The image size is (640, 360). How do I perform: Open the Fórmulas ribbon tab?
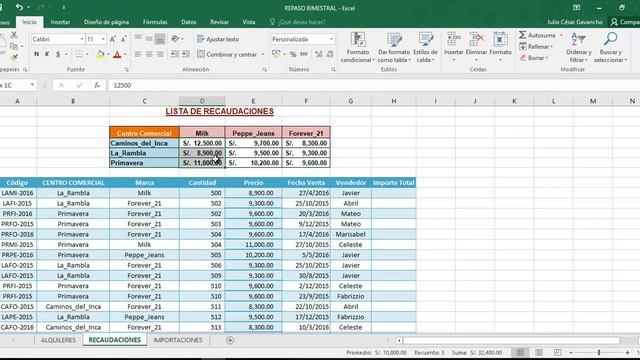(155, 22)
